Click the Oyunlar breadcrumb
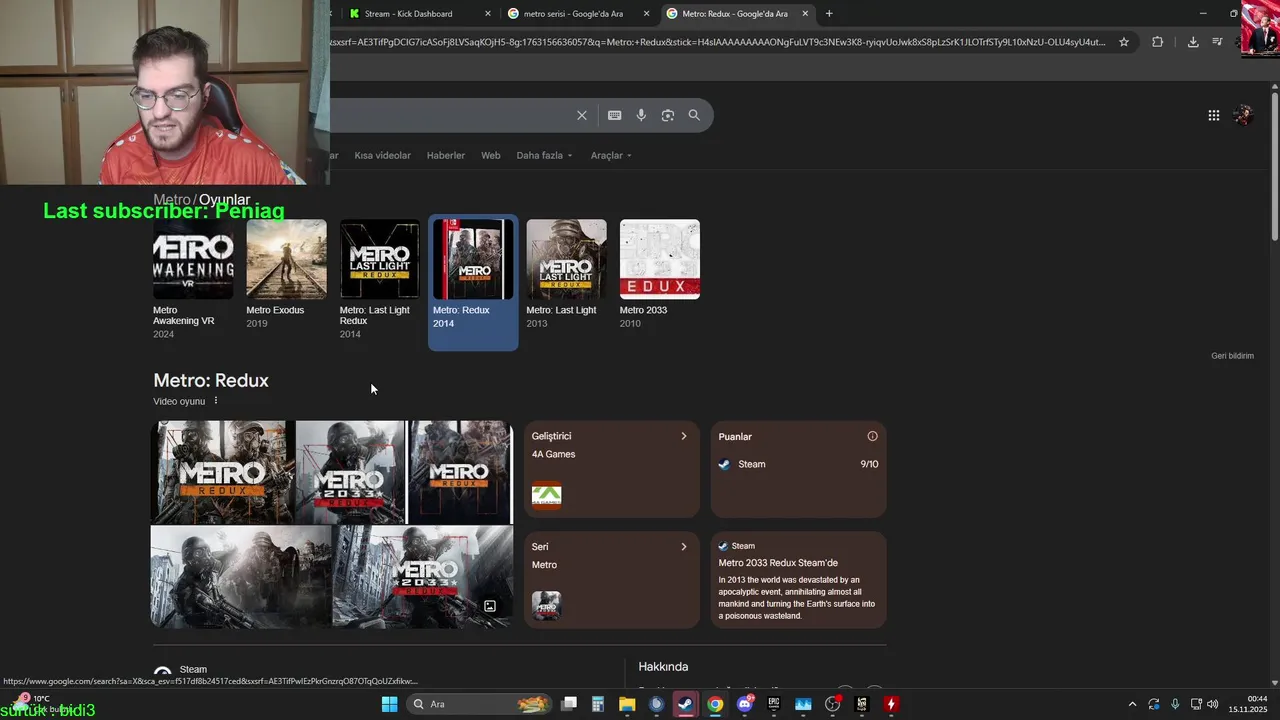This screenshot has height=720, width=1280. [x=224, y=200]
